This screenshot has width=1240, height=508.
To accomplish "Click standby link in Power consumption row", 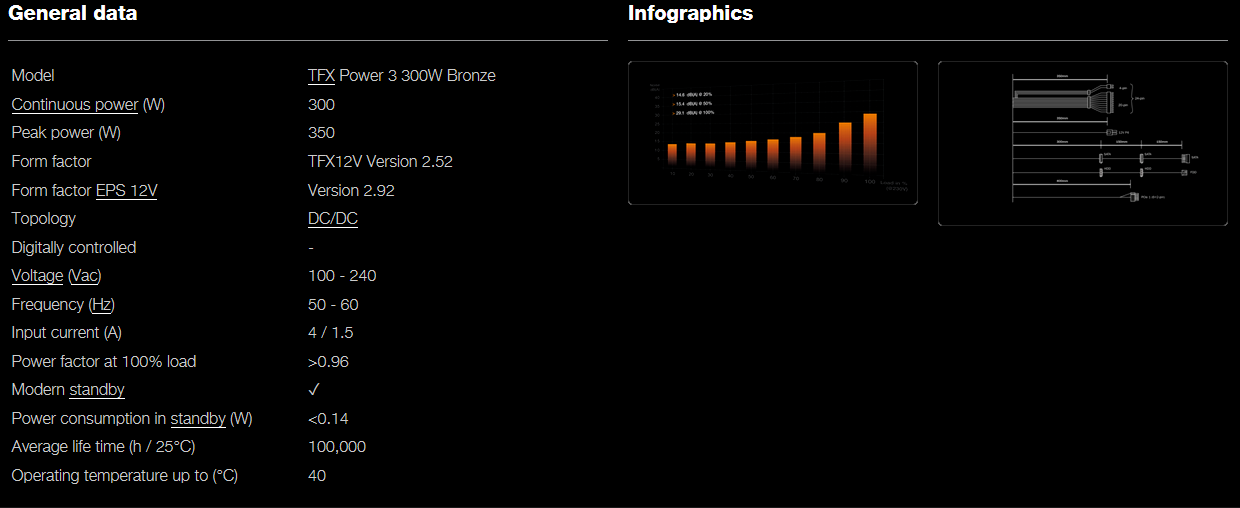I will point(198,418).
